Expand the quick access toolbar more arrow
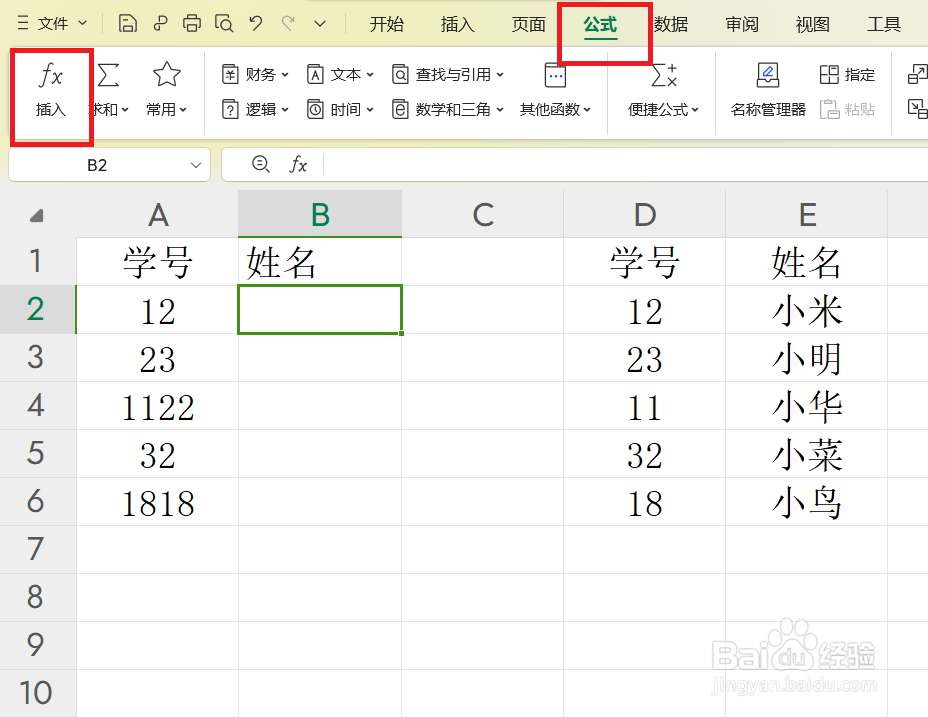This screenshot has height=717, width=928. [320, 24]
